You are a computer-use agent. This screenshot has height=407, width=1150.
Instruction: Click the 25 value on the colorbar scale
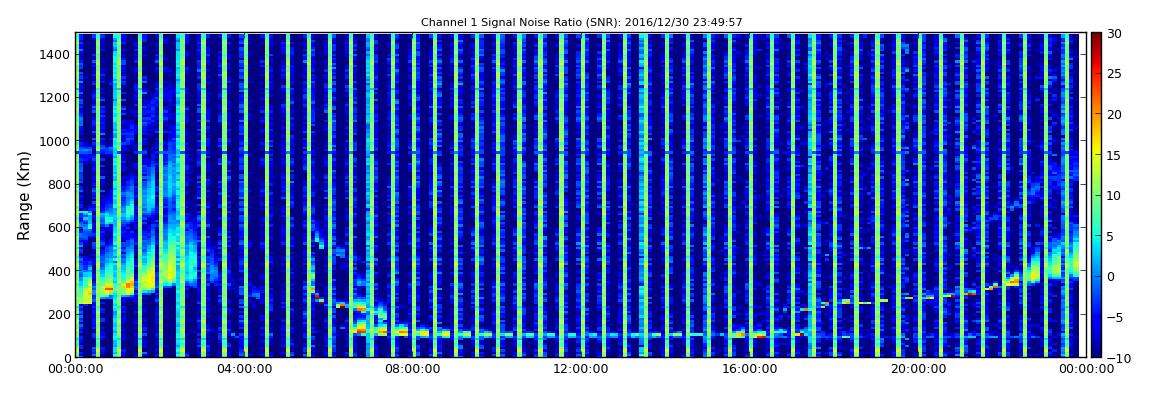pyautogui.click(x=1115, y=73)
